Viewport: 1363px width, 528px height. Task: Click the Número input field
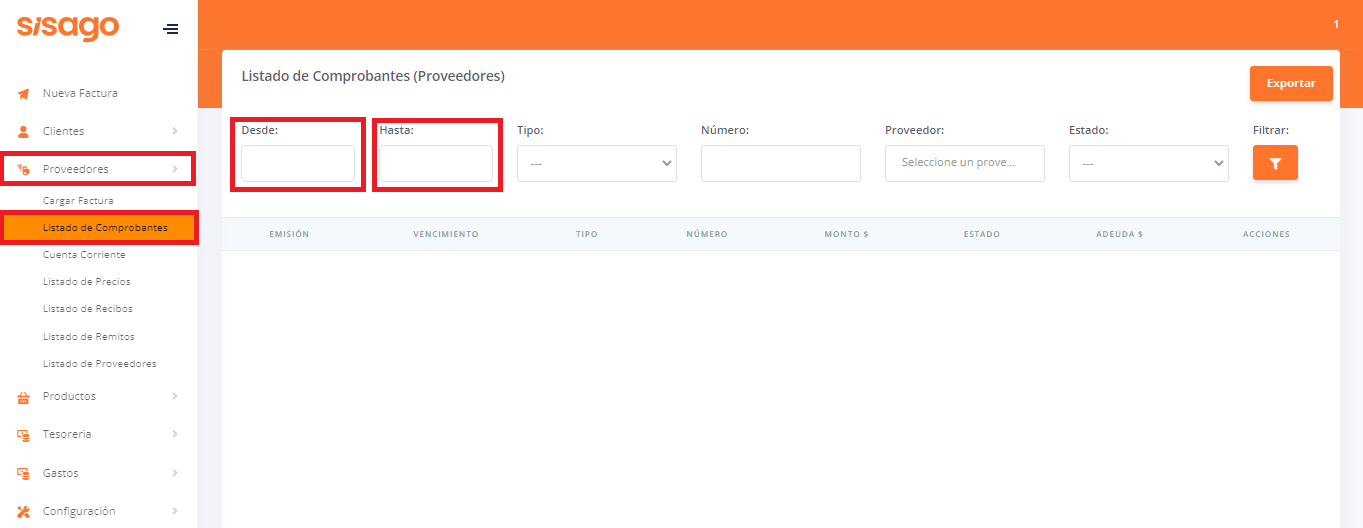(780, 164)
